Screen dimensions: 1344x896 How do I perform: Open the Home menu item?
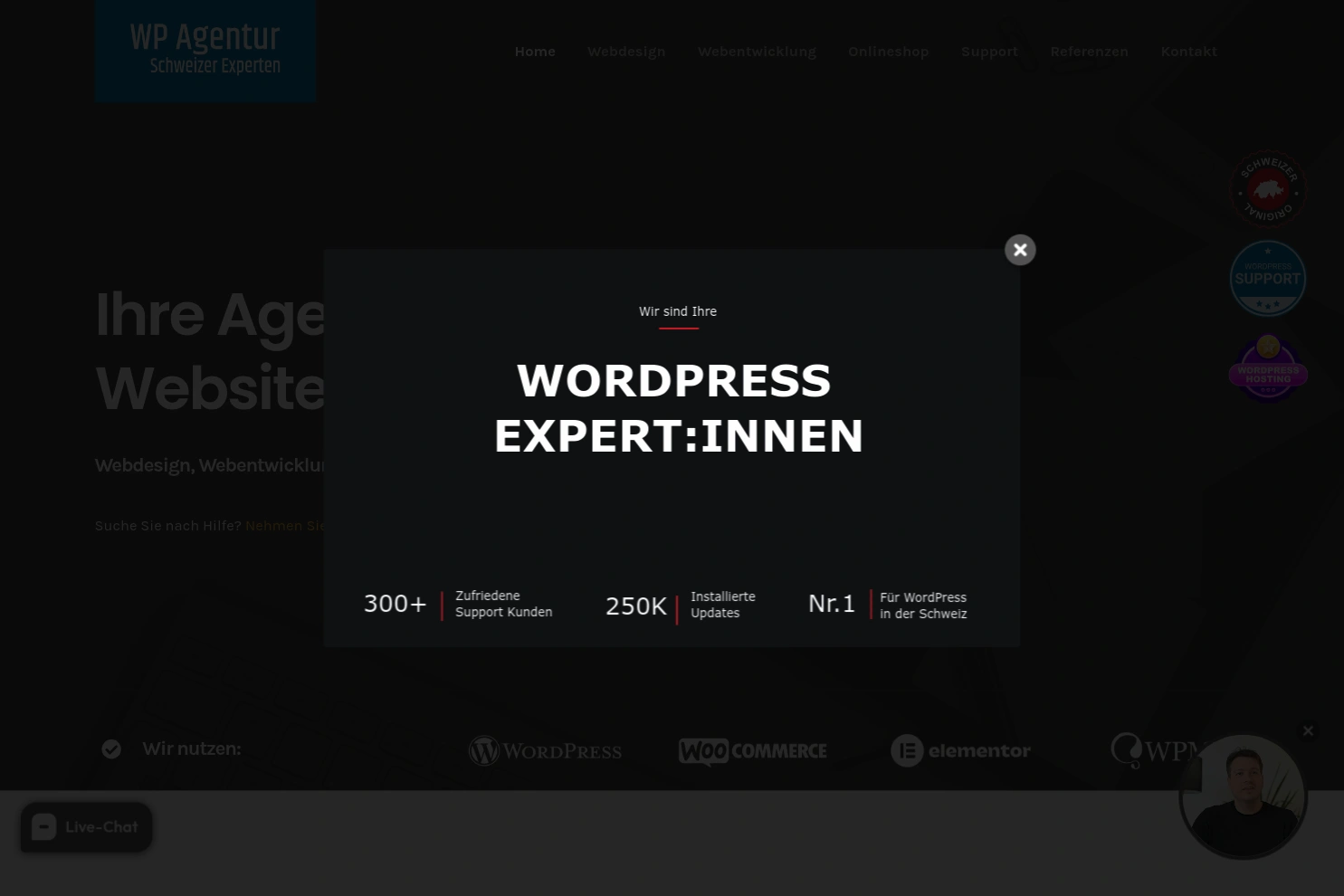(535, 52)
